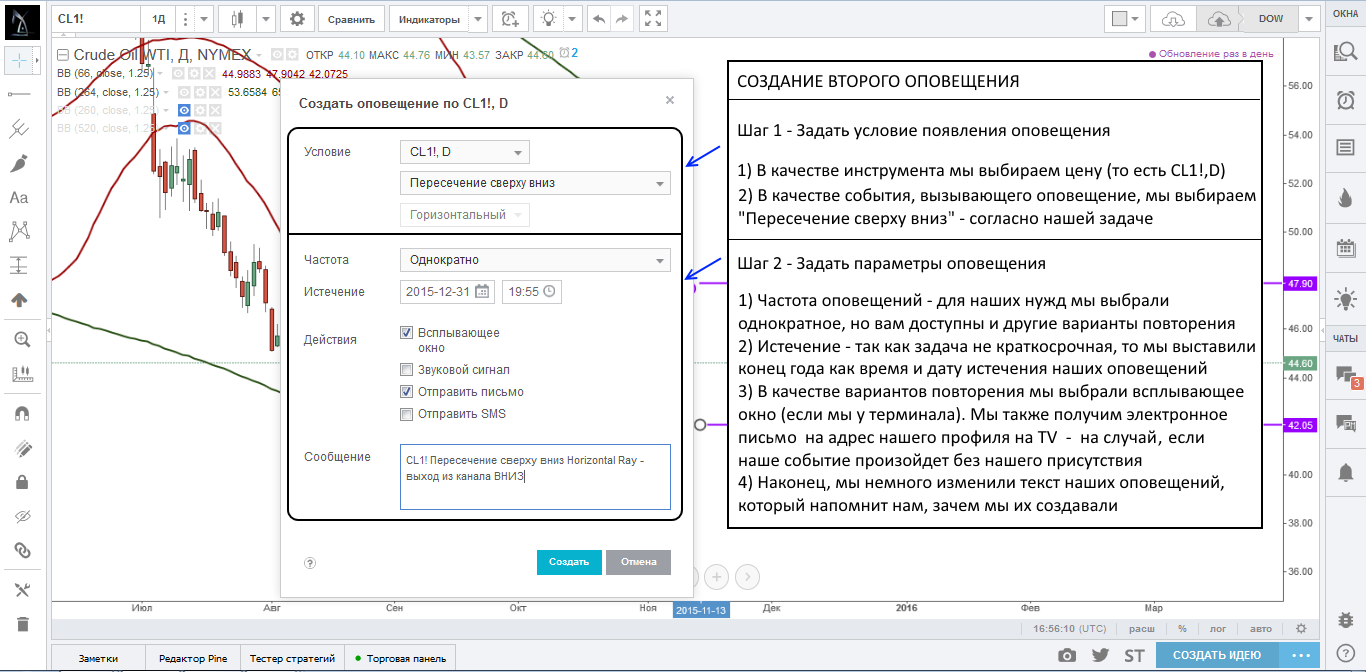Open the 'CL1!, D' instrument dropdown
Screen dimensions: 1366x672
coord(464,152)
